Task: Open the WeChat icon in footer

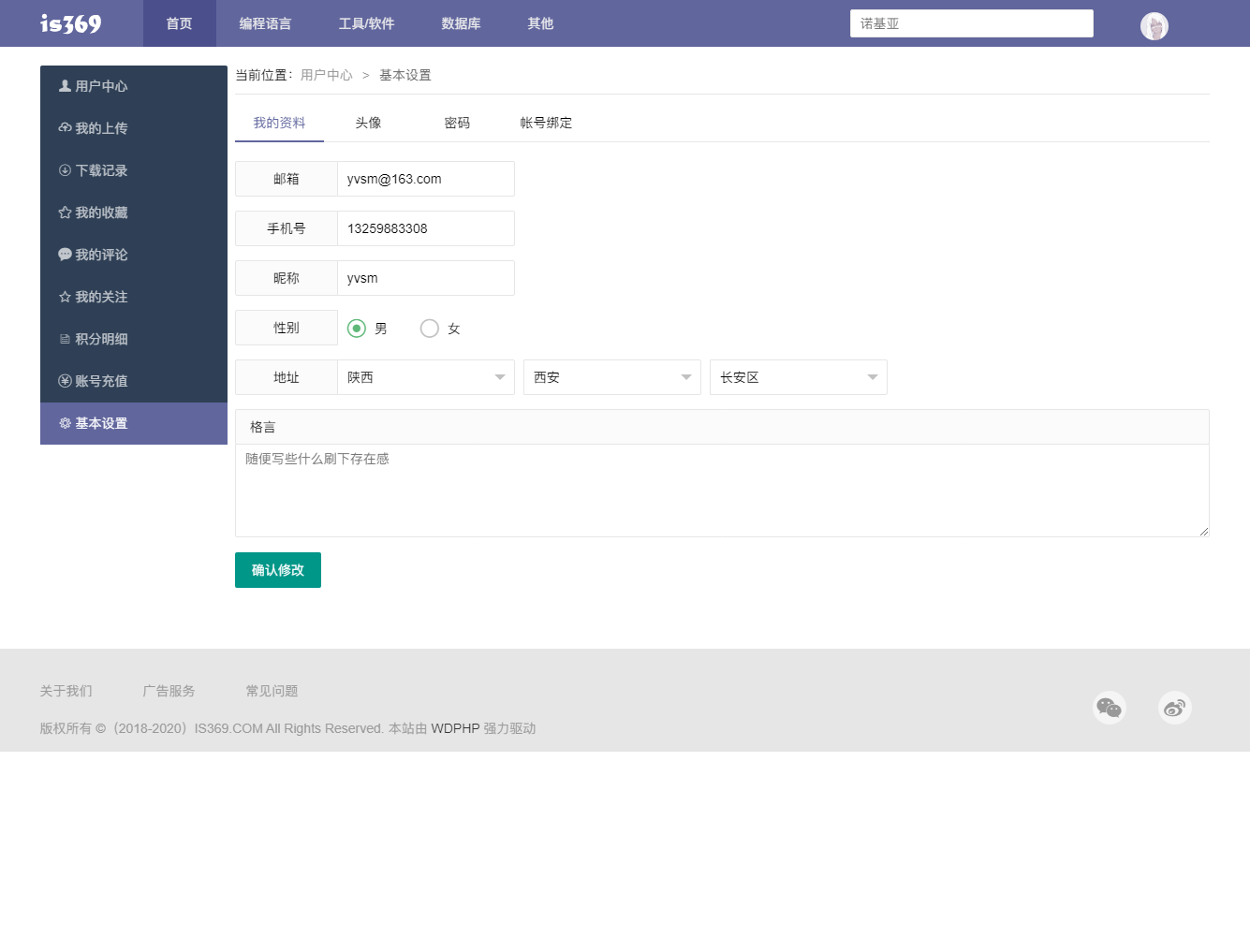Action: click(x=1110, y=708)
